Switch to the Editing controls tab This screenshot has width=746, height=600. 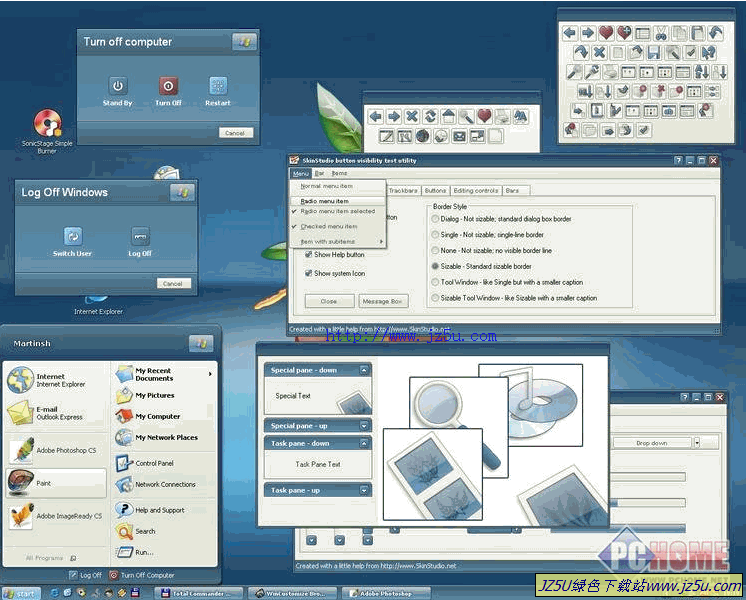(475, 190)
